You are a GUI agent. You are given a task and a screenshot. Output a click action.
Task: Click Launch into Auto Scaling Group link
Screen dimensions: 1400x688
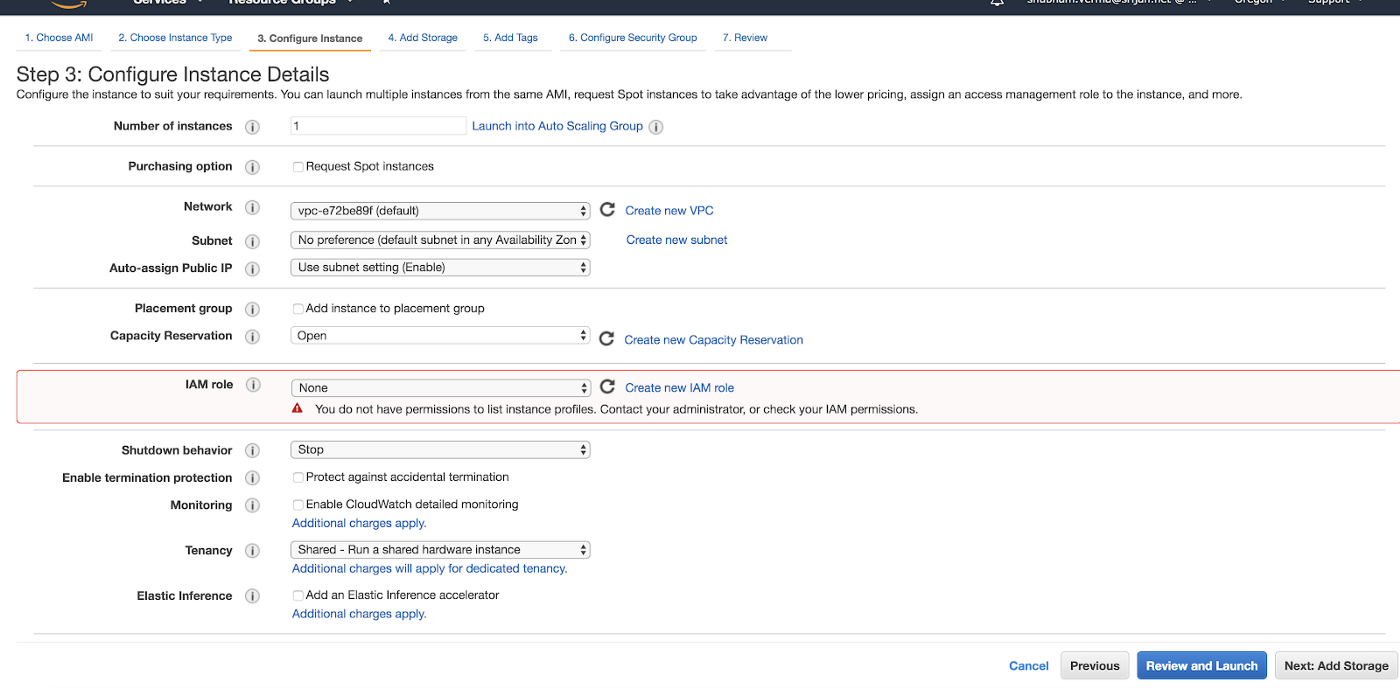pos(557,126)
